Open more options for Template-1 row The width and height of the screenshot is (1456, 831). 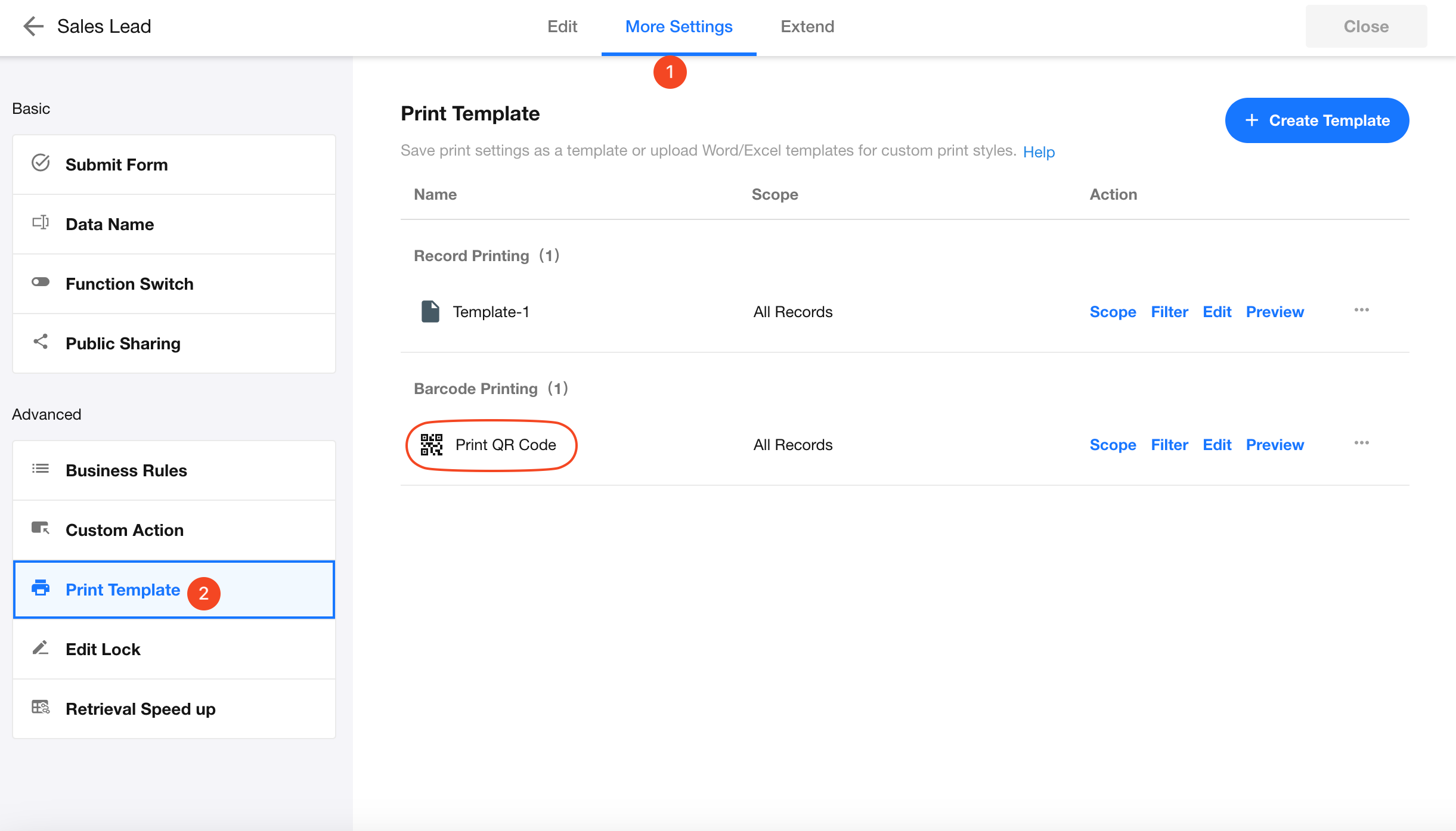point(1362,311)
